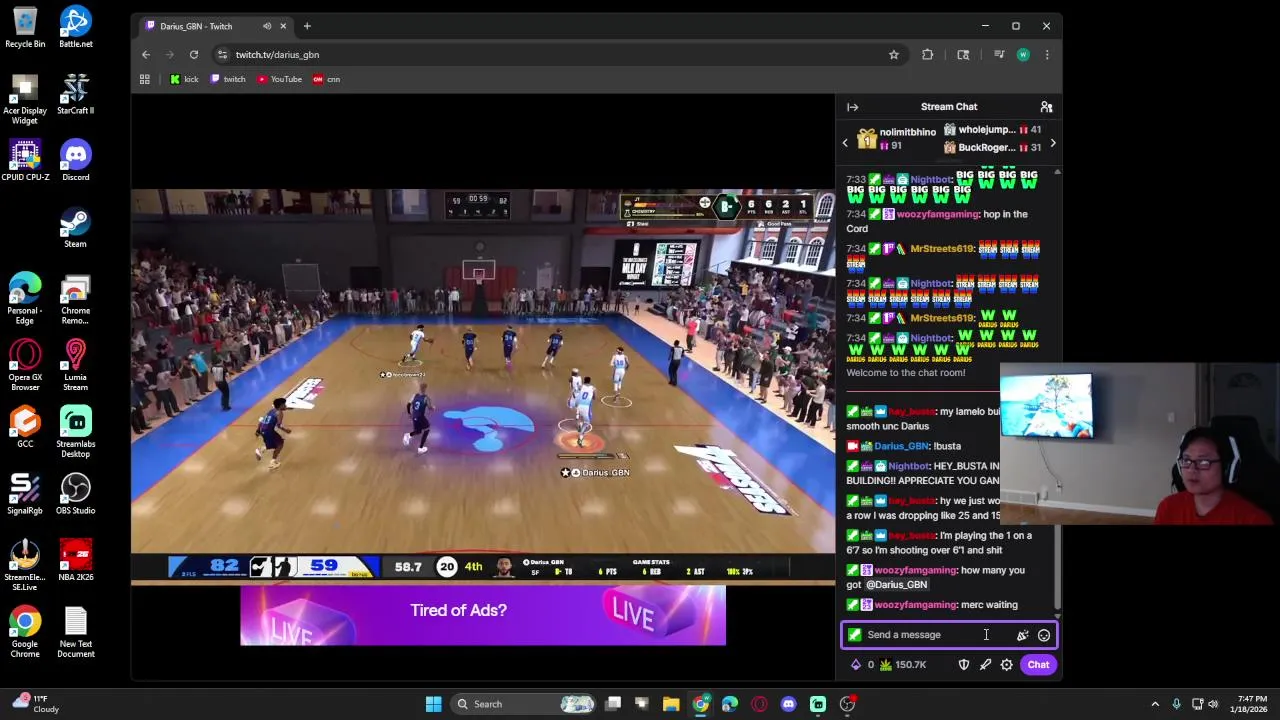Open the kick bookmark

click(184, 79)
